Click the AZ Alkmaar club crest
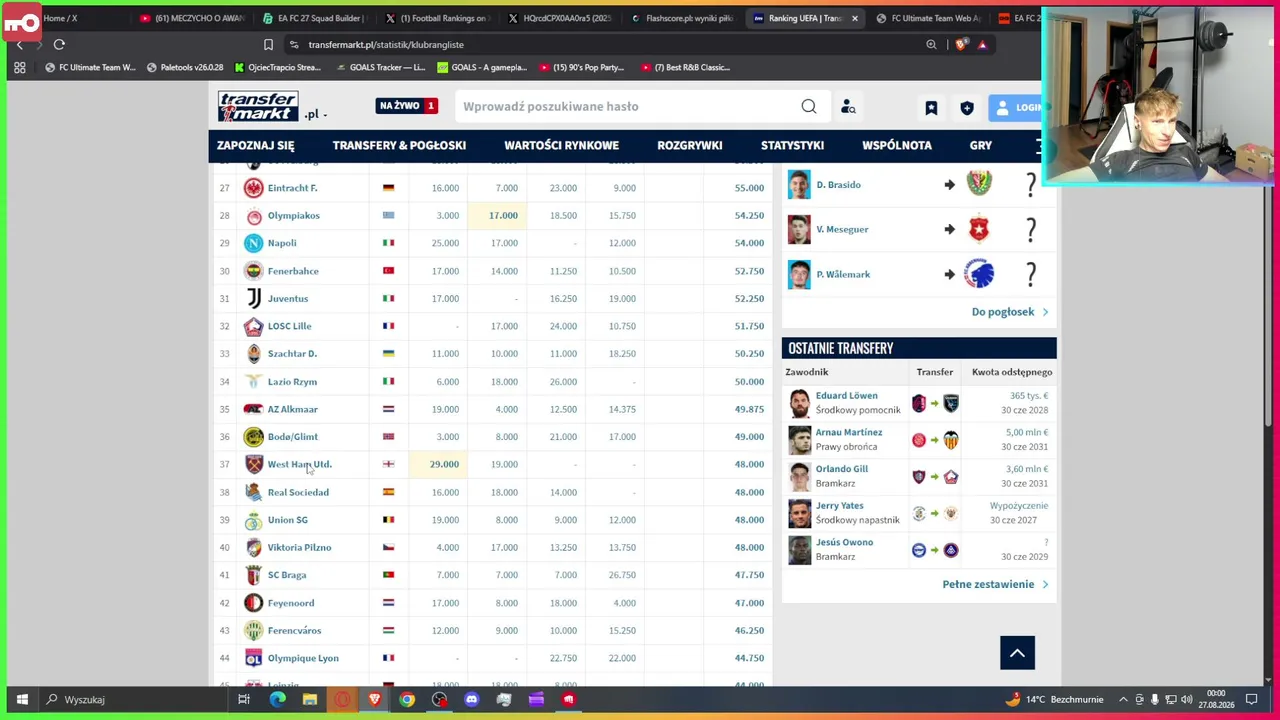1280x720 pixels. click(x=254, y=409)
